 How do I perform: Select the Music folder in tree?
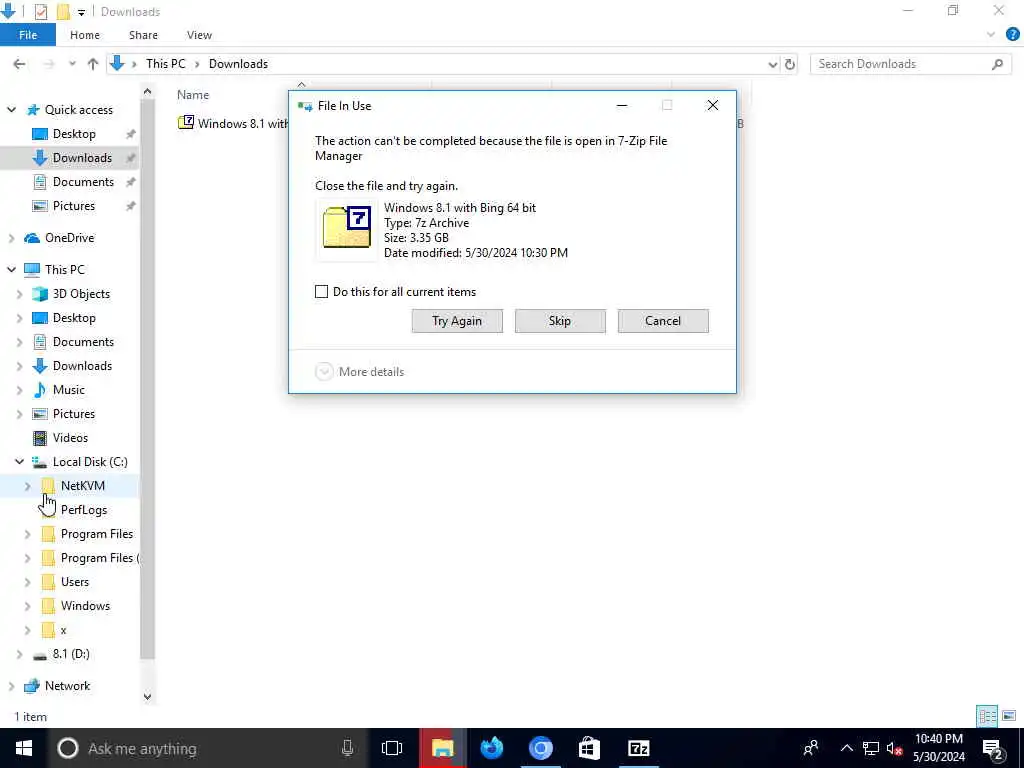[69, 390]
